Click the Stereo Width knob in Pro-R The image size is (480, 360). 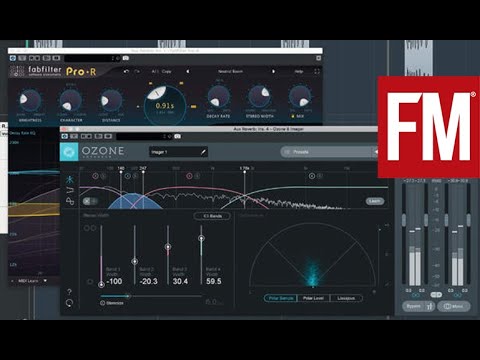(x=259, y=96)
